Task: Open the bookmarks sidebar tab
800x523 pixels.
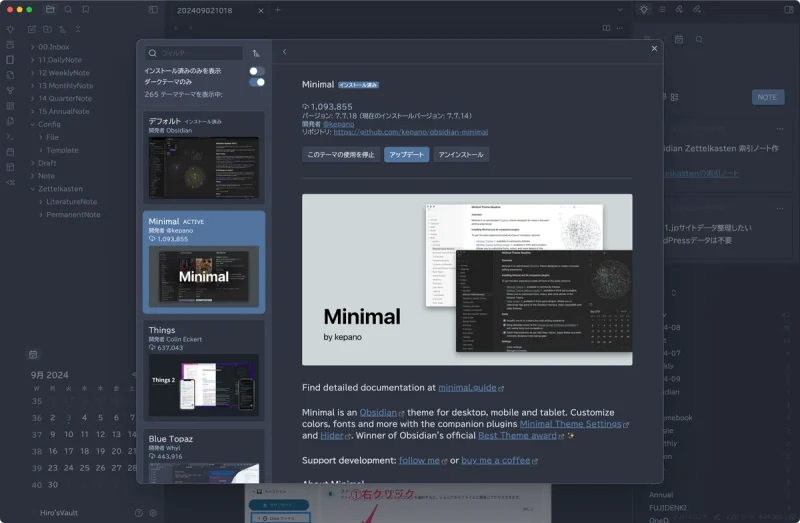Action: point(86,9)
